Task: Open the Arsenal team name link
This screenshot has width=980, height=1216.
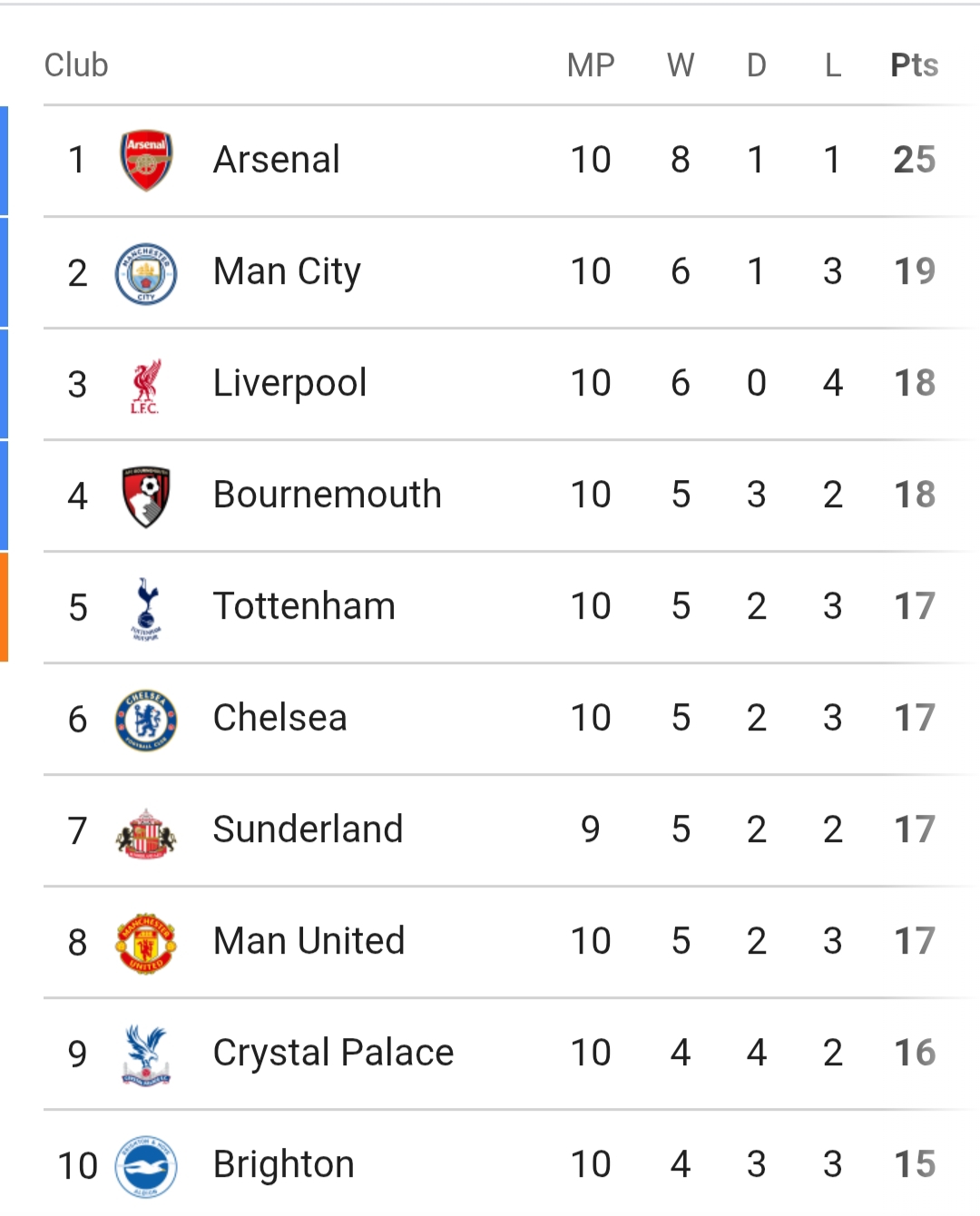Action: (x=277, y=160)
